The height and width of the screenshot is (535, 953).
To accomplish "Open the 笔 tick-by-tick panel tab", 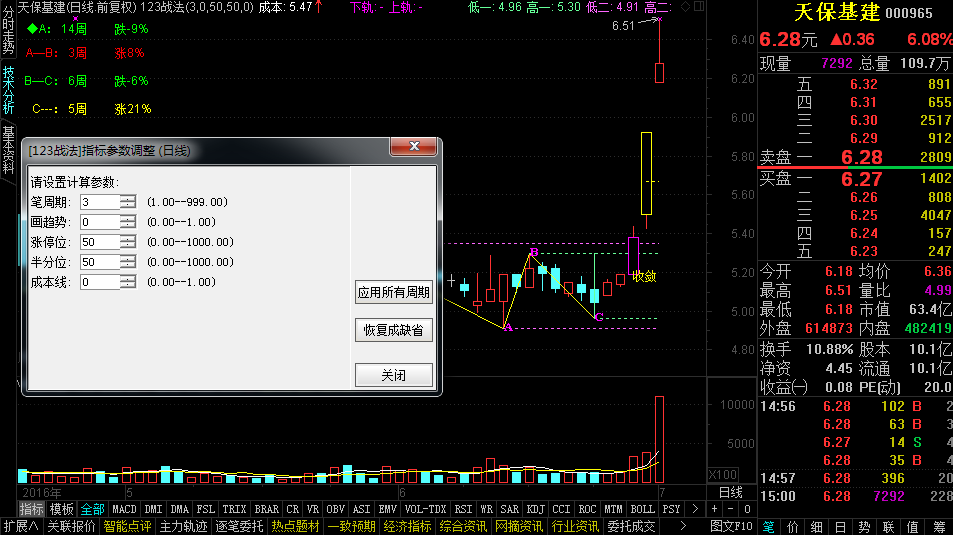I will point(769,526).
